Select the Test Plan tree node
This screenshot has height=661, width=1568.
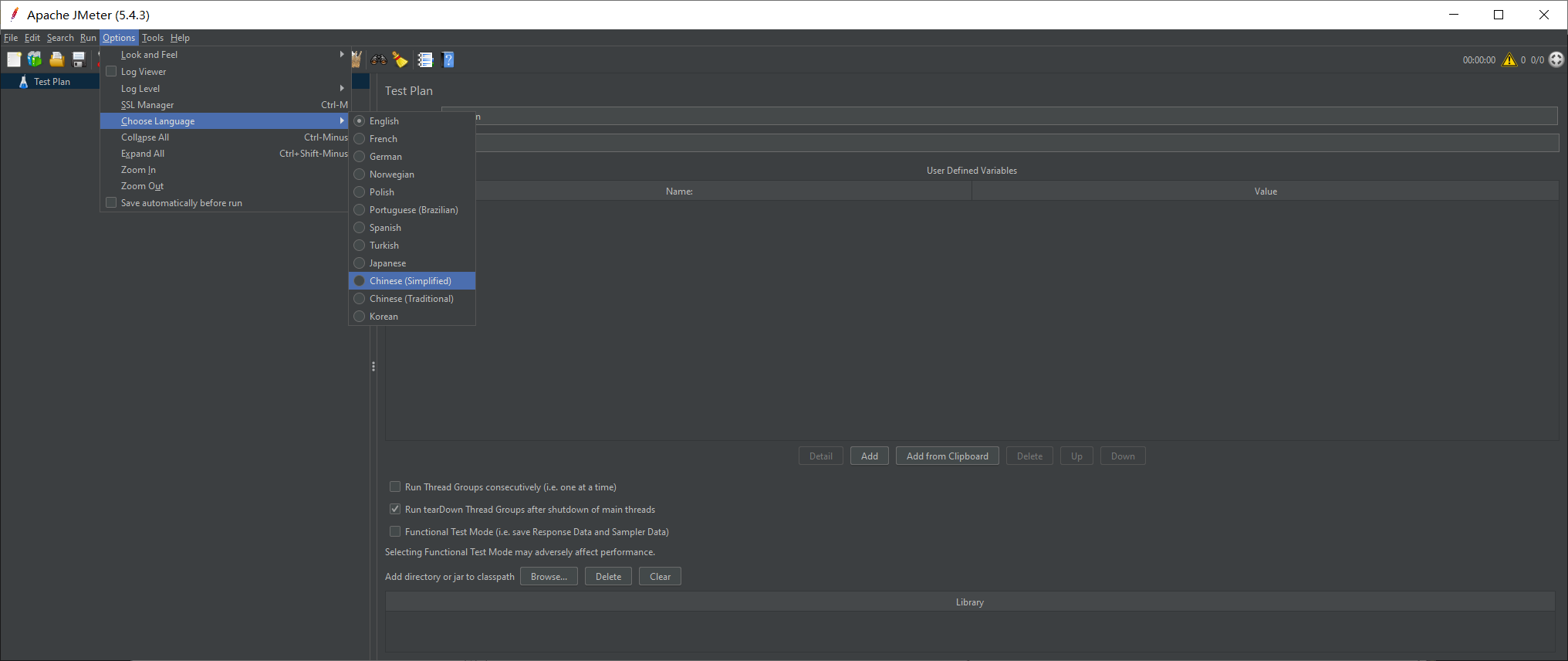(x=52, y=81)
